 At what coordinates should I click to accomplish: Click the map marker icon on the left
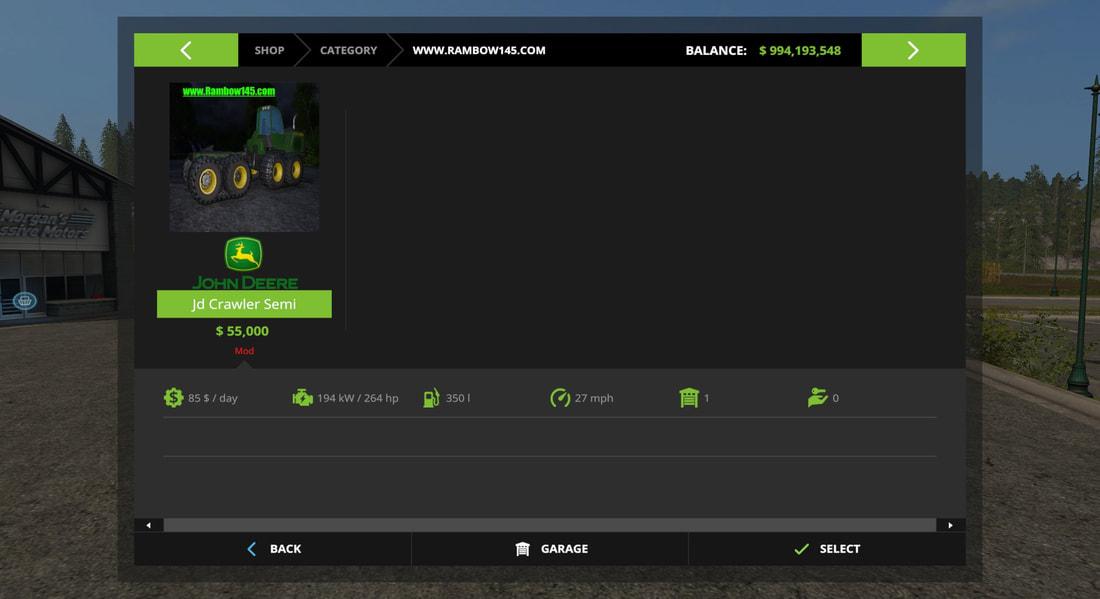(25, 300)
